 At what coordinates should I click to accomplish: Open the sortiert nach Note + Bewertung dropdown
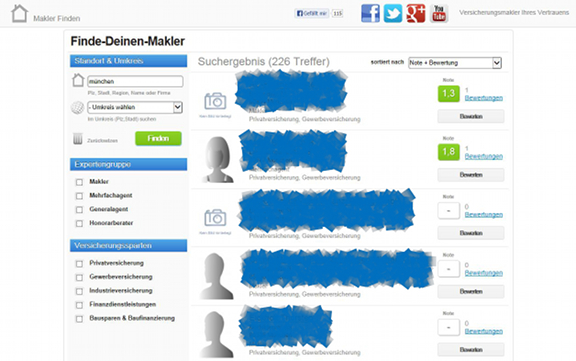pos(455,63)
